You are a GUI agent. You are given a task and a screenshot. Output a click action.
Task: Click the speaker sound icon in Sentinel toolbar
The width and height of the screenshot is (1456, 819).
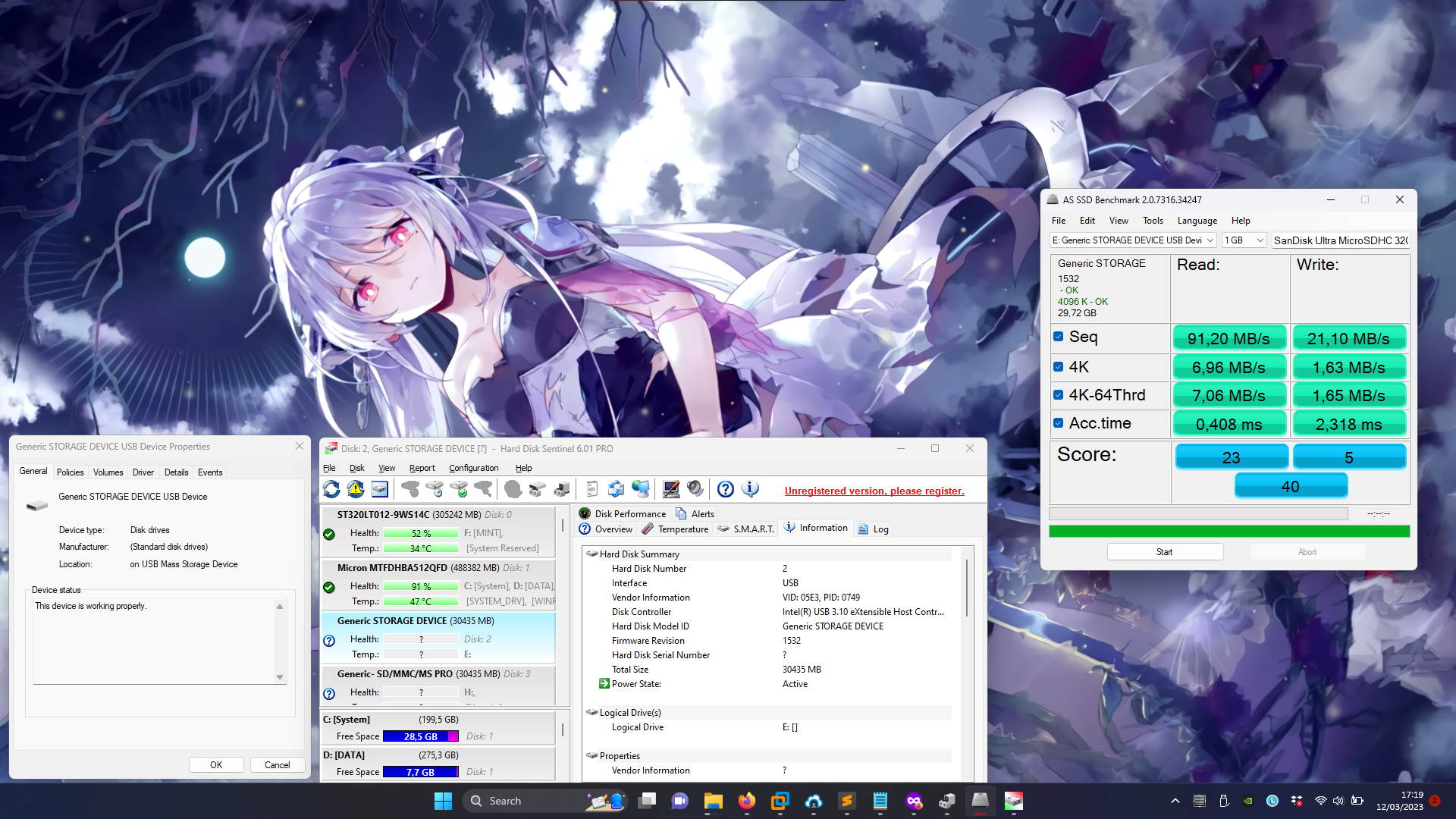(x=695, y=490)
